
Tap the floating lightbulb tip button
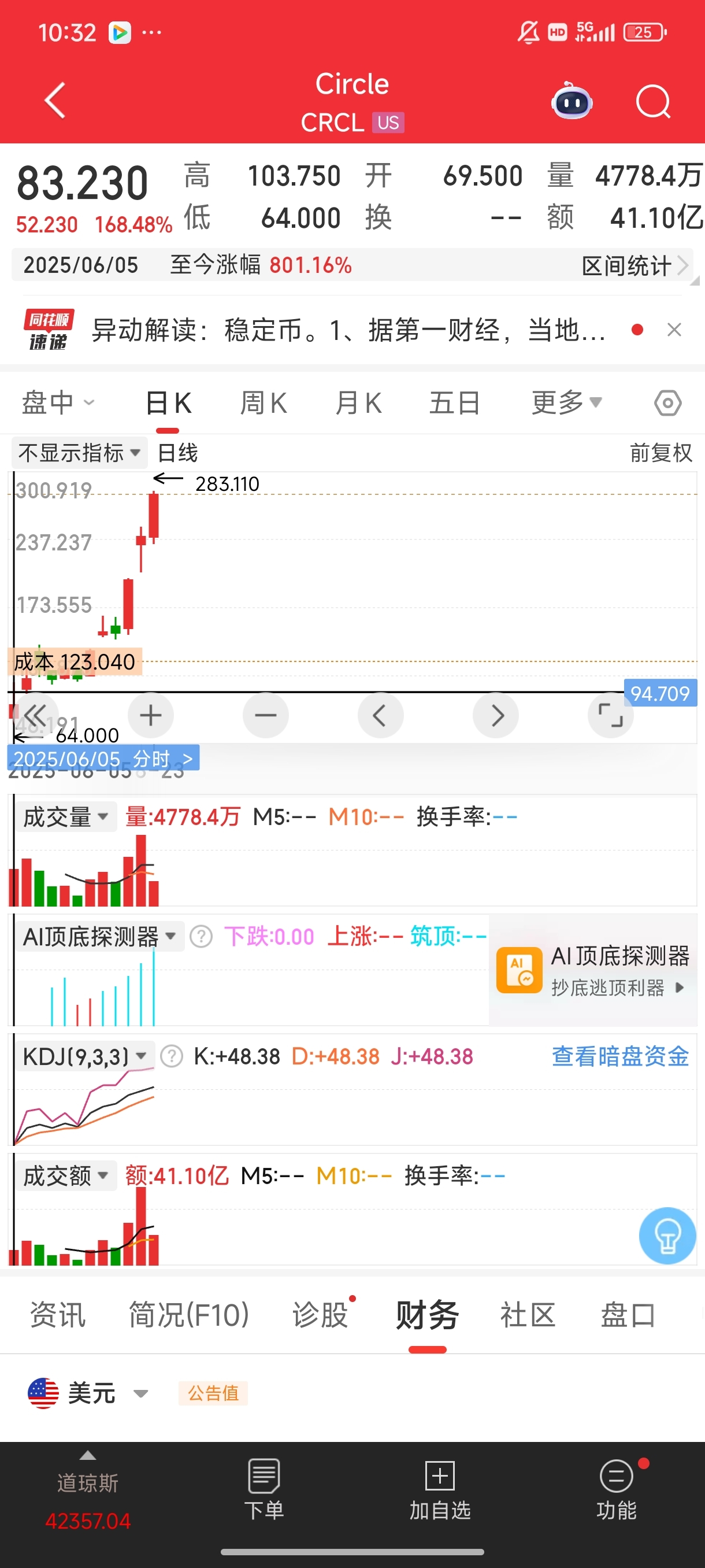click(667, 1235)
